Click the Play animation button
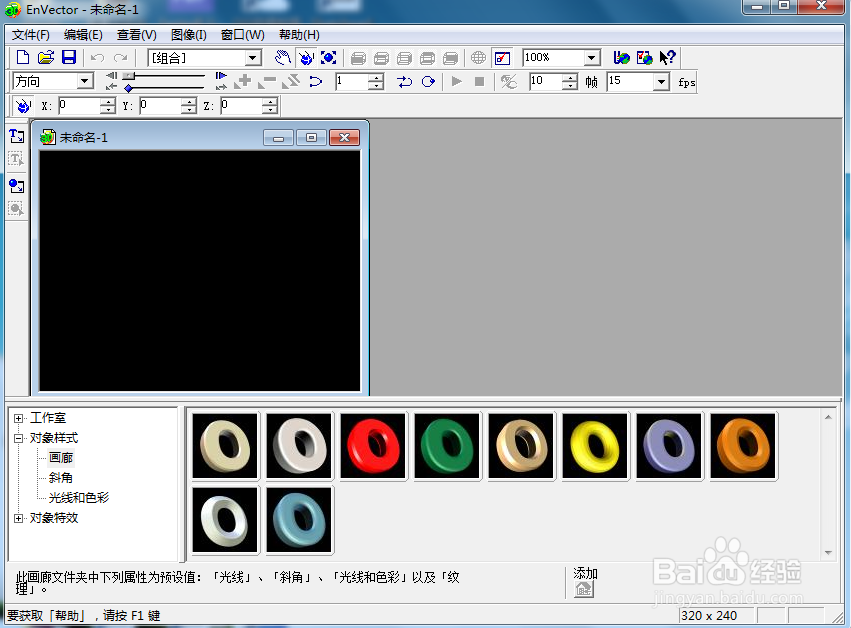 click(456, 81)
